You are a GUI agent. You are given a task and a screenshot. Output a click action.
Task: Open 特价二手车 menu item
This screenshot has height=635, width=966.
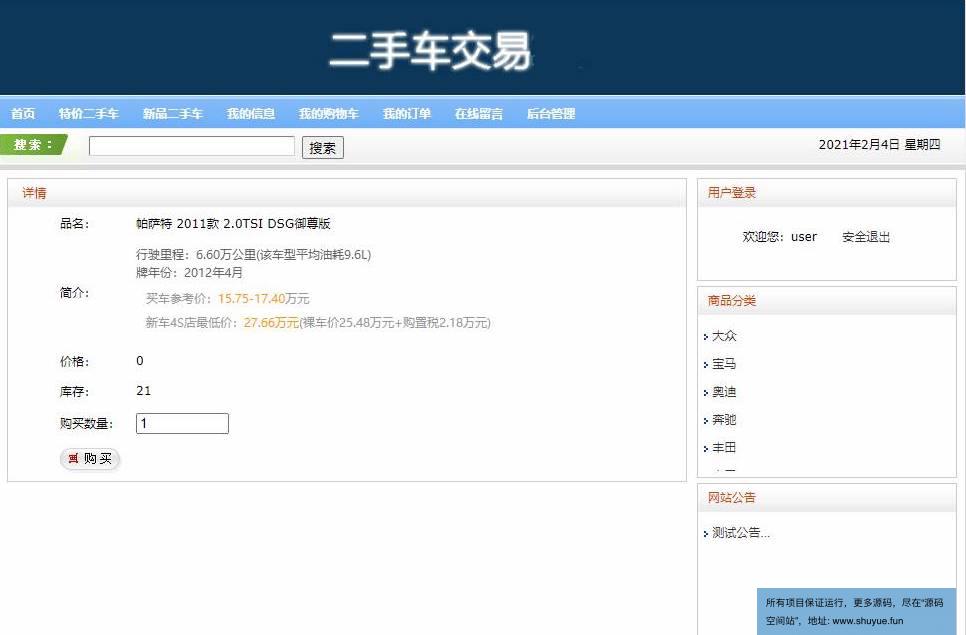coord(89,113)
